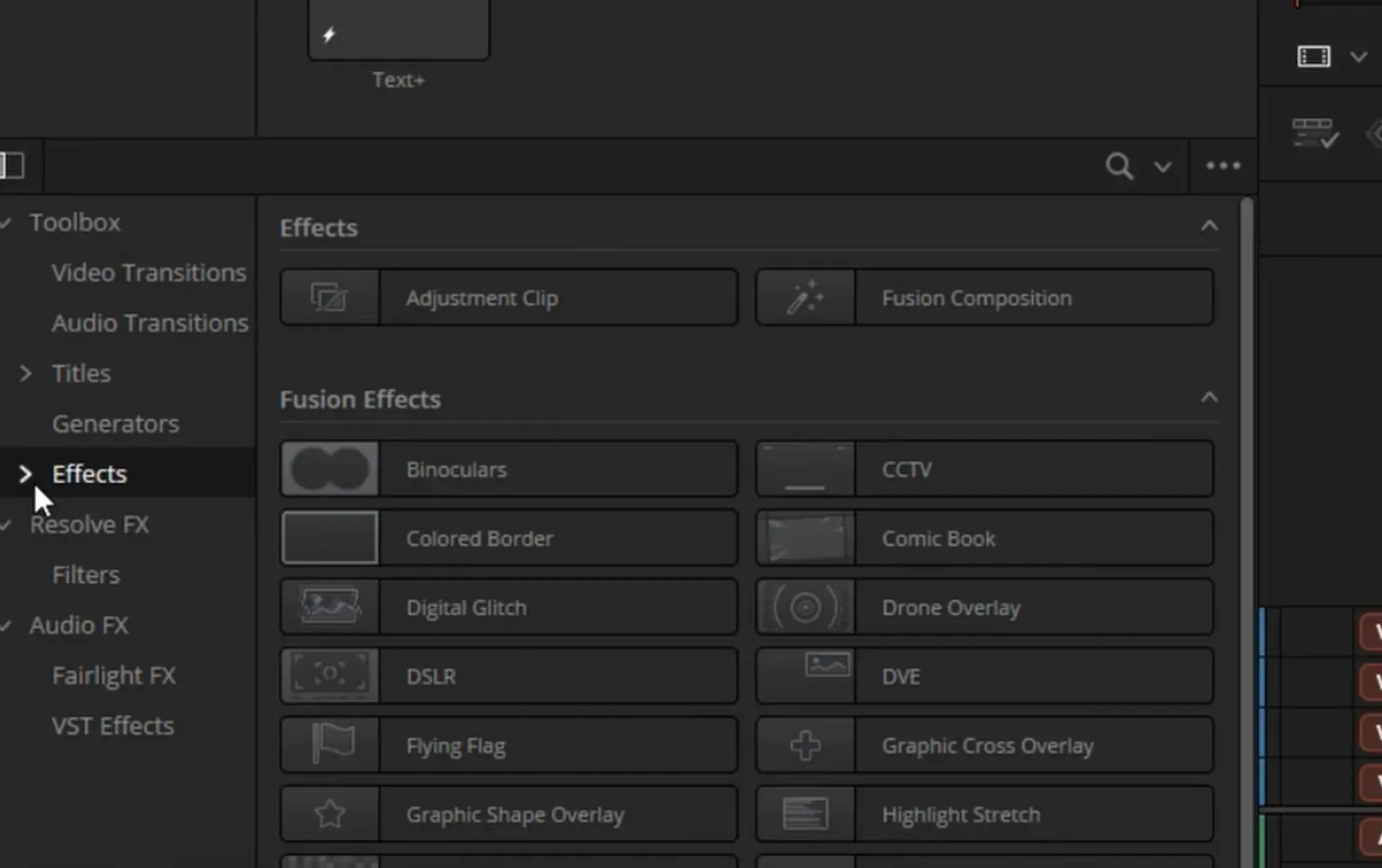The width and height of the screenshot is (1382, 868).
Task: Click the timeline checklist options icon
Action: click(1315, 133)
